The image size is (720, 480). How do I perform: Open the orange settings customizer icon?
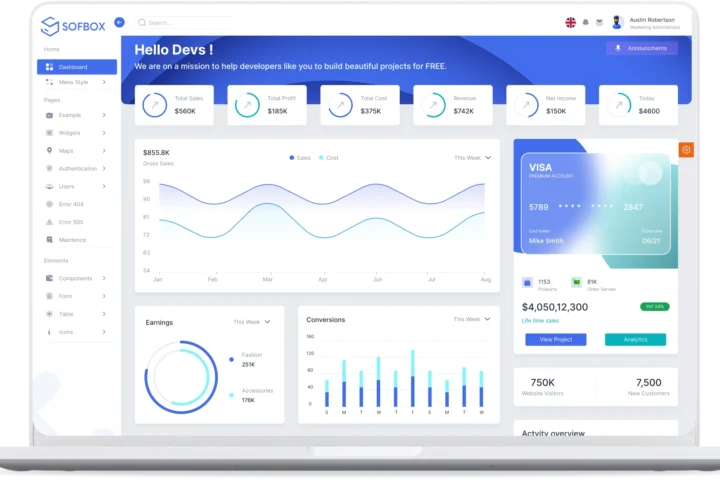click(x=686, y=150)
